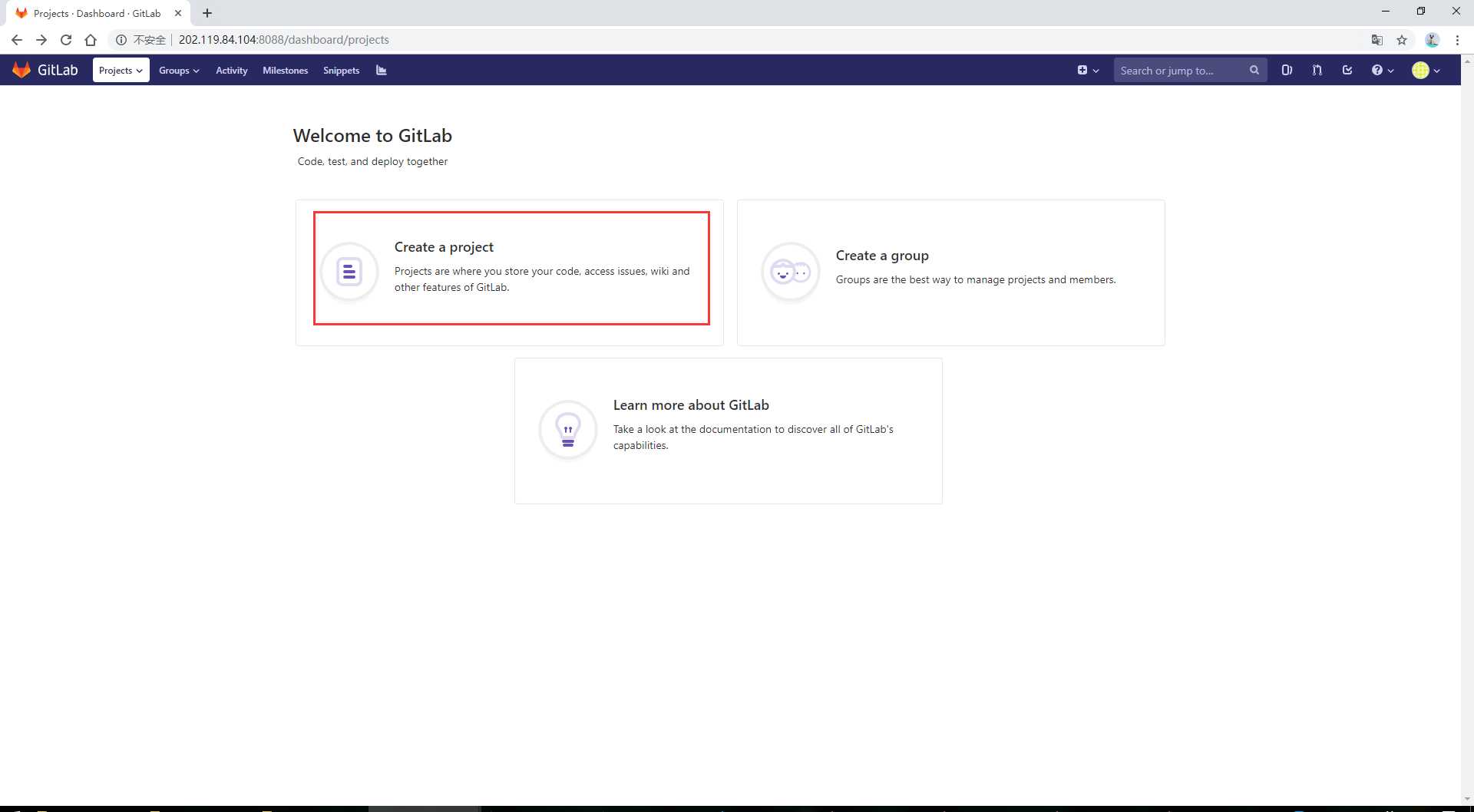Screen dimensions: 1474x812
Task: Open the browser home page
Action: tap(91, 40)
